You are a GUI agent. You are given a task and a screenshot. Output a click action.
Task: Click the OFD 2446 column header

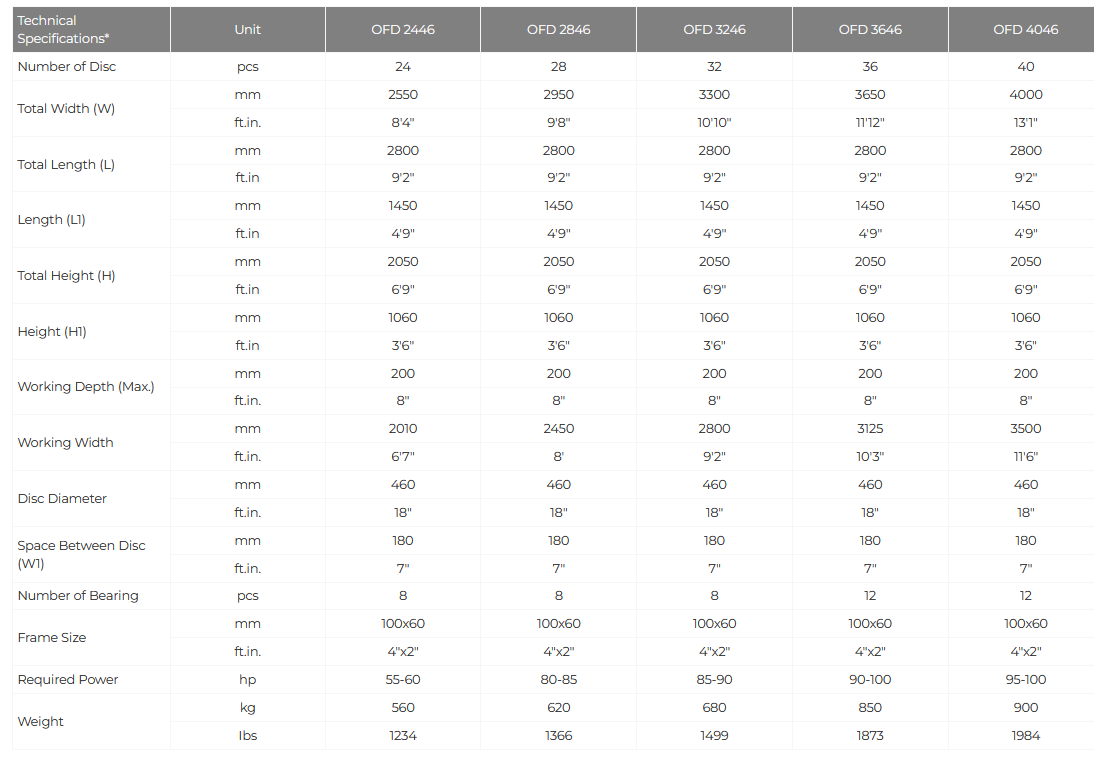tap(403, 29)
